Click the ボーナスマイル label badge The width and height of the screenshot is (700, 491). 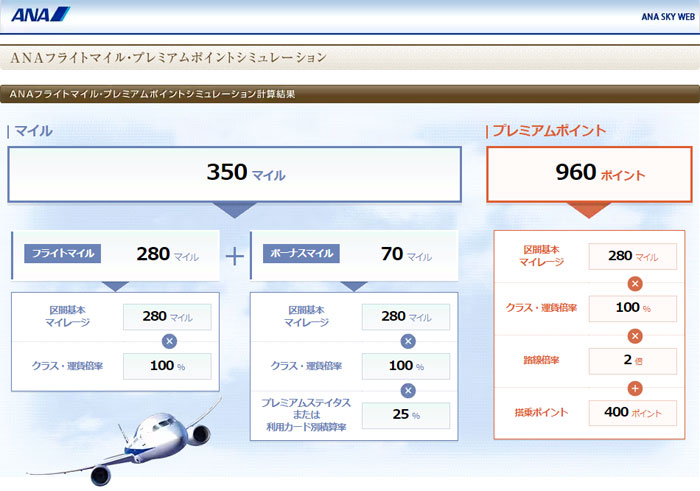[301, 254]
